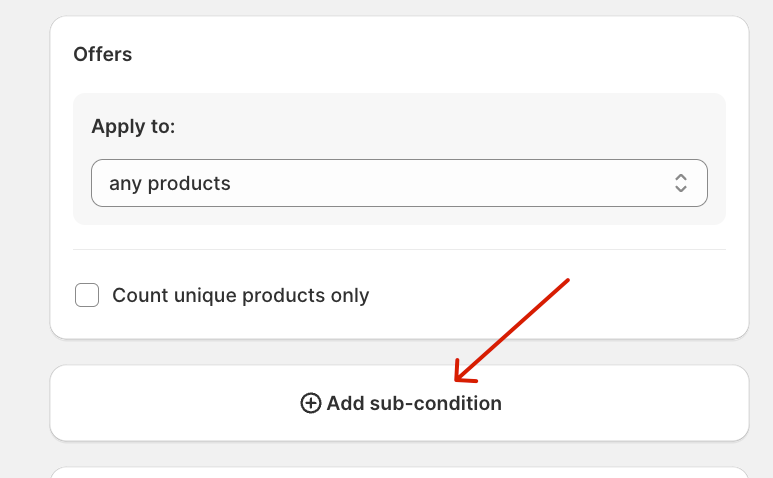Screen dimensions: 773x478
Task: Click the horizontal divider above the checkbox
Action: pyautogui.click(x=399, y=249)
